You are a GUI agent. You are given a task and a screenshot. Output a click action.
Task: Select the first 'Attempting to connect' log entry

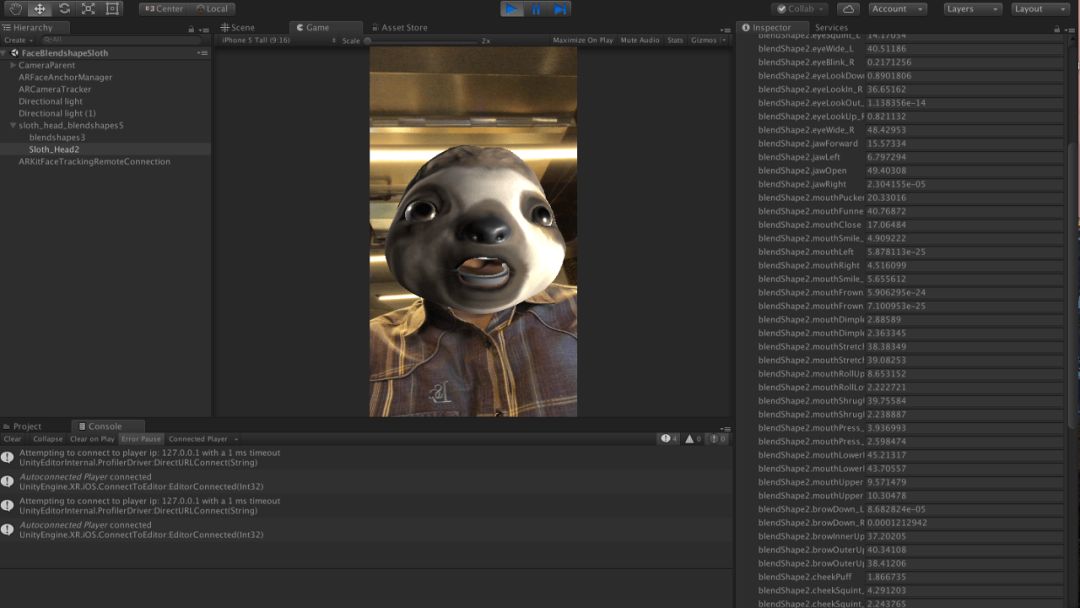pos(365,458)
